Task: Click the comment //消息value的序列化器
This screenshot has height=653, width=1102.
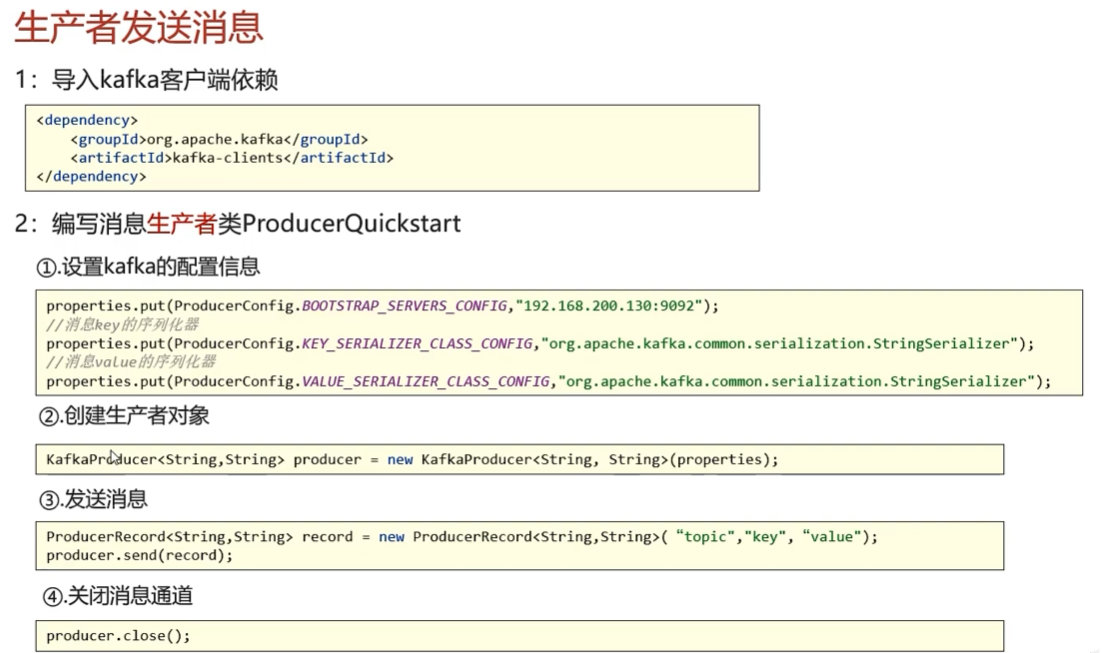Action: (131, 362)
